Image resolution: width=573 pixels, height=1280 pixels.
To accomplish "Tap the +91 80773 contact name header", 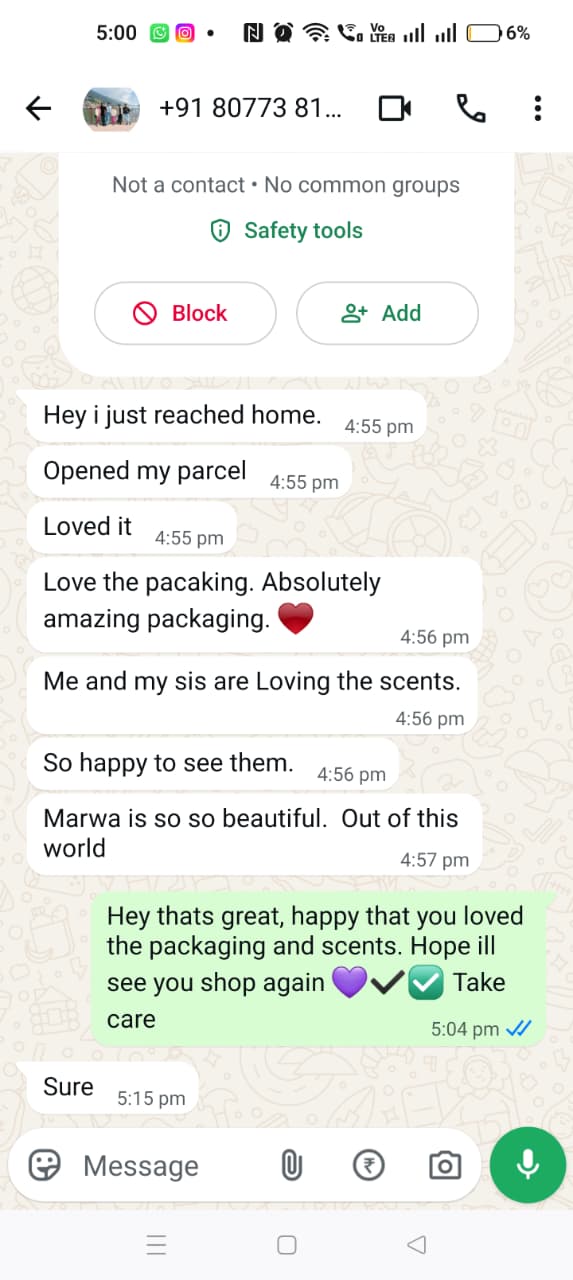I will [x=250, y=108].
